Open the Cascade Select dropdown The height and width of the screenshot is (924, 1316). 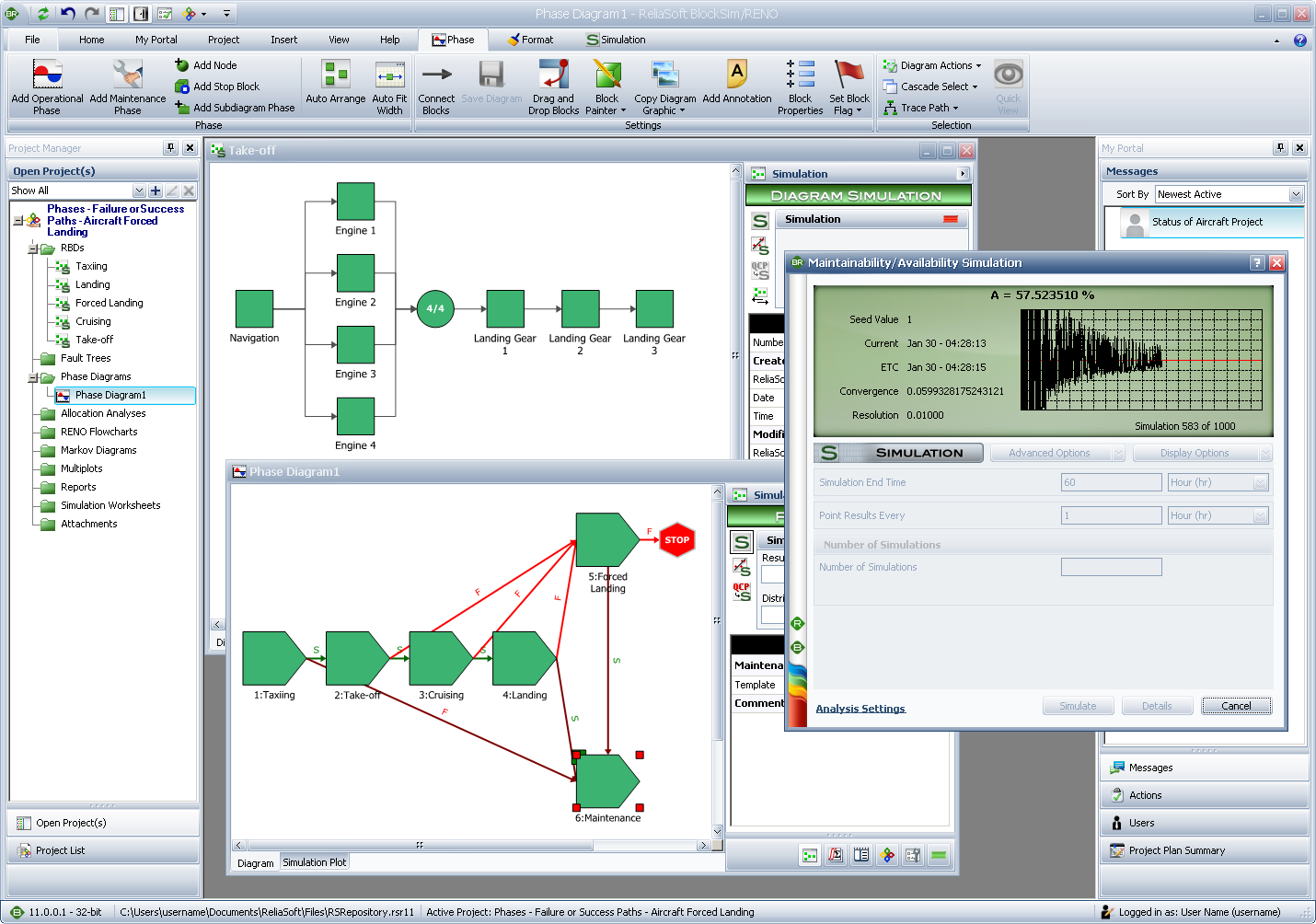[x=930, y=87]
